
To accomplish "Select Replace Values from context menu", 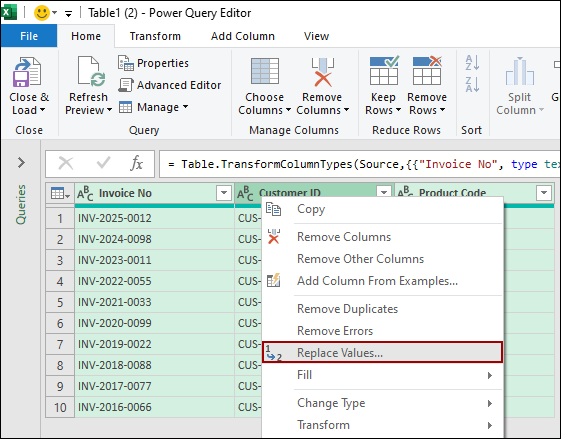I will click(382, 353).
